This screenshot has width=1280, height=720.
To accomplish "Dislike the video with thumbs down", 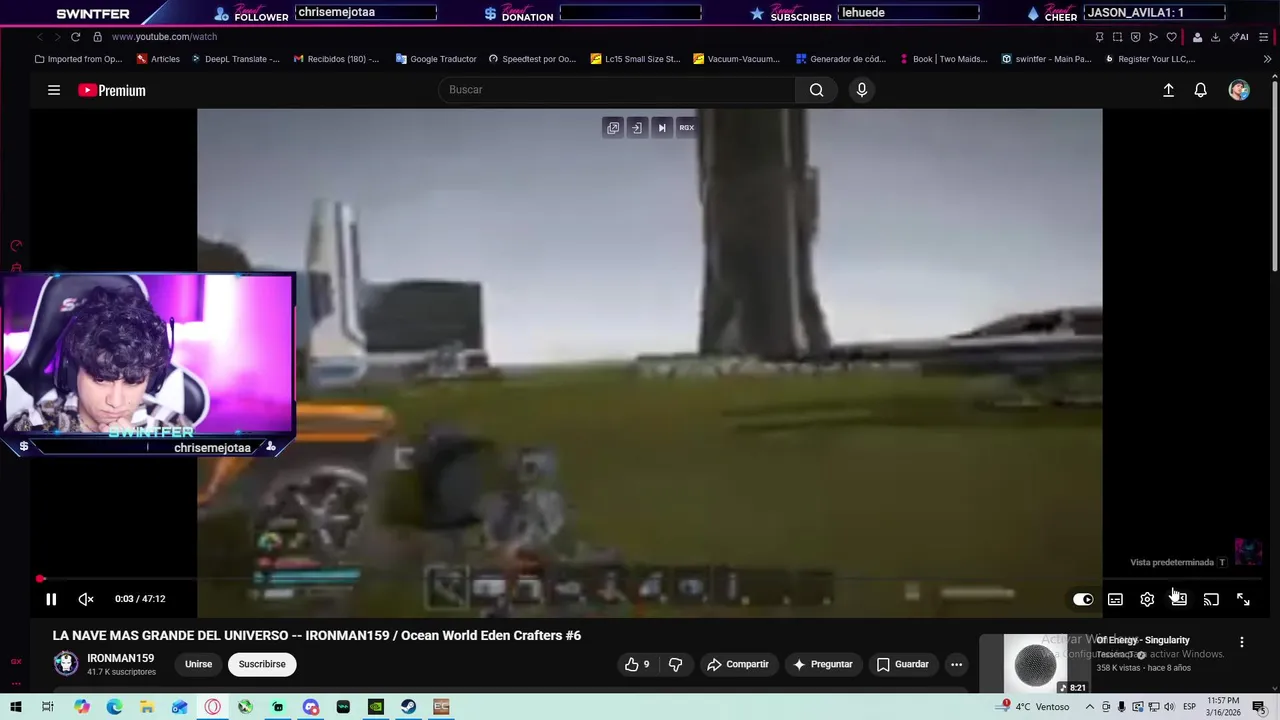I will pos(675,664).
